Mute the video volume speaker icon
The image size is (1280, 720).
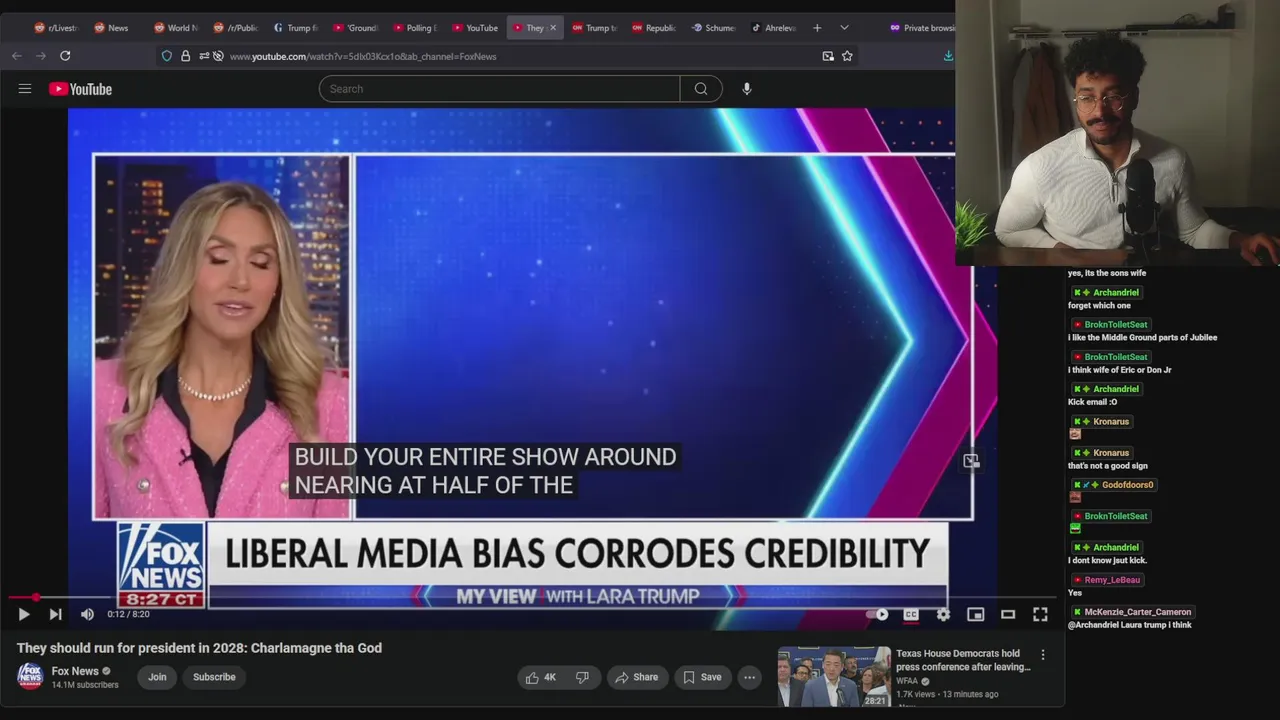pos(87,614)
